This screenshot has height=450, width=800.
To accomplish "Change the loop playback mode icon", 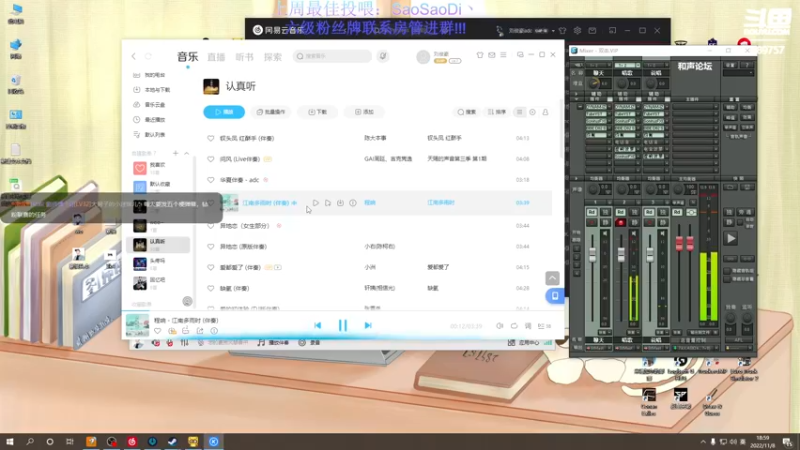I will (514, 326).
